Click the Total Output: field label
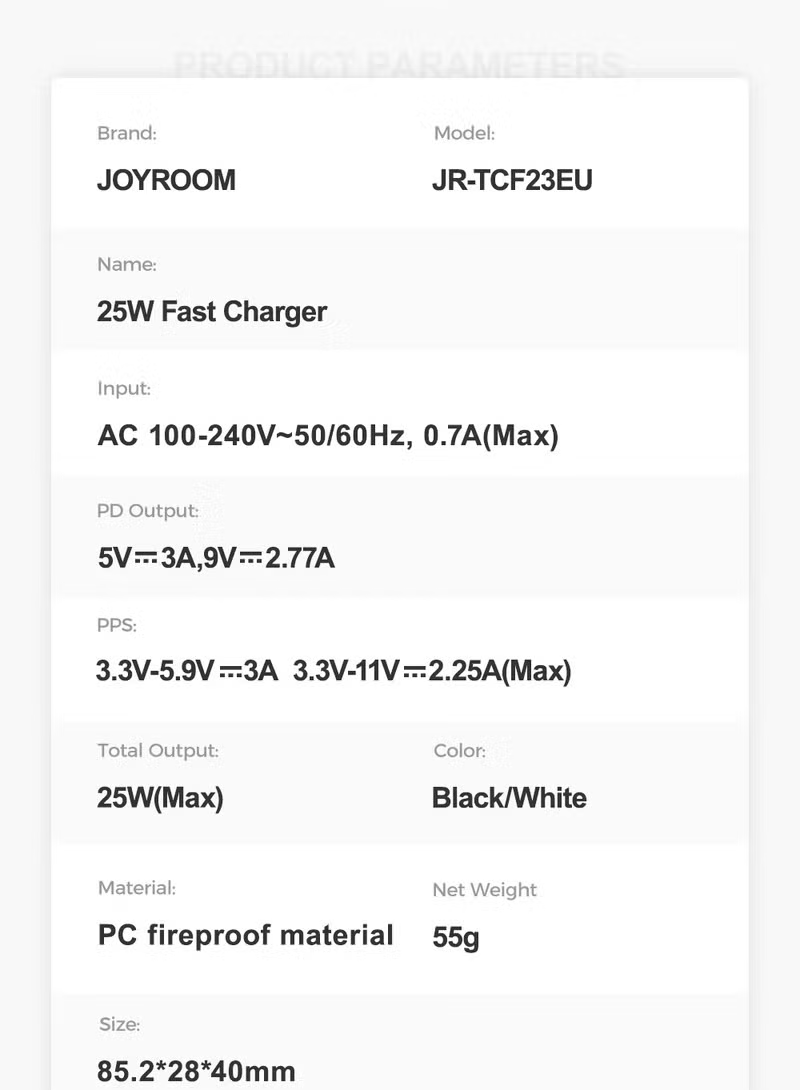 coord(158,750)
